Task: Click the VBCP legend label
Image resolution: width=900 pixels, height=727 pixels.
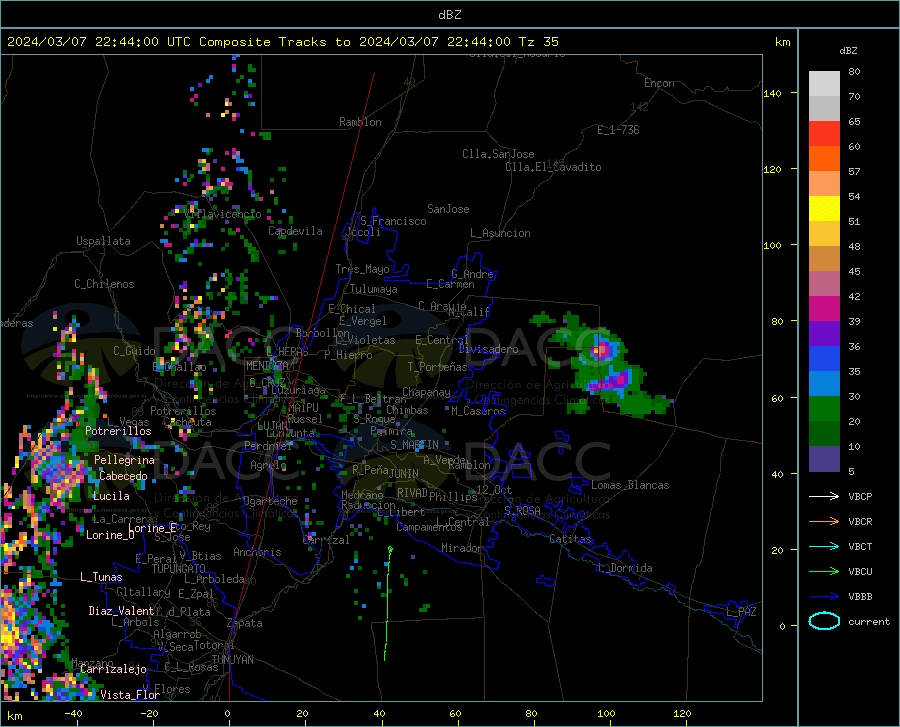Action: click(860, 496)
